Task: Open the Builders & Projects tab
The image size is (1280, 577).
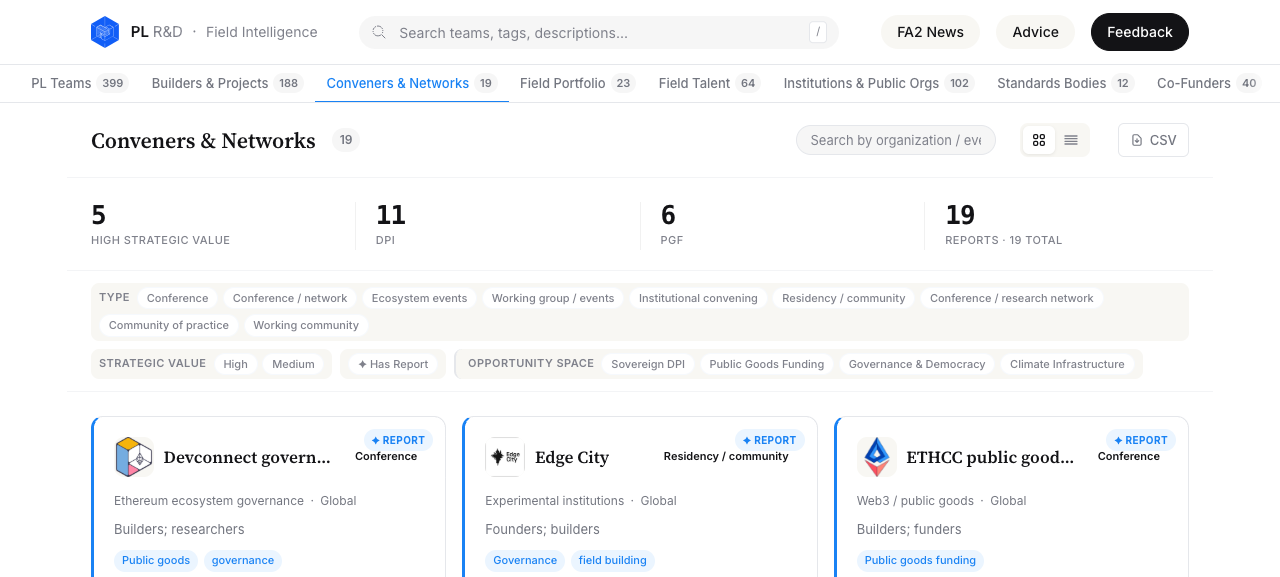Action: tap(227, 83)
